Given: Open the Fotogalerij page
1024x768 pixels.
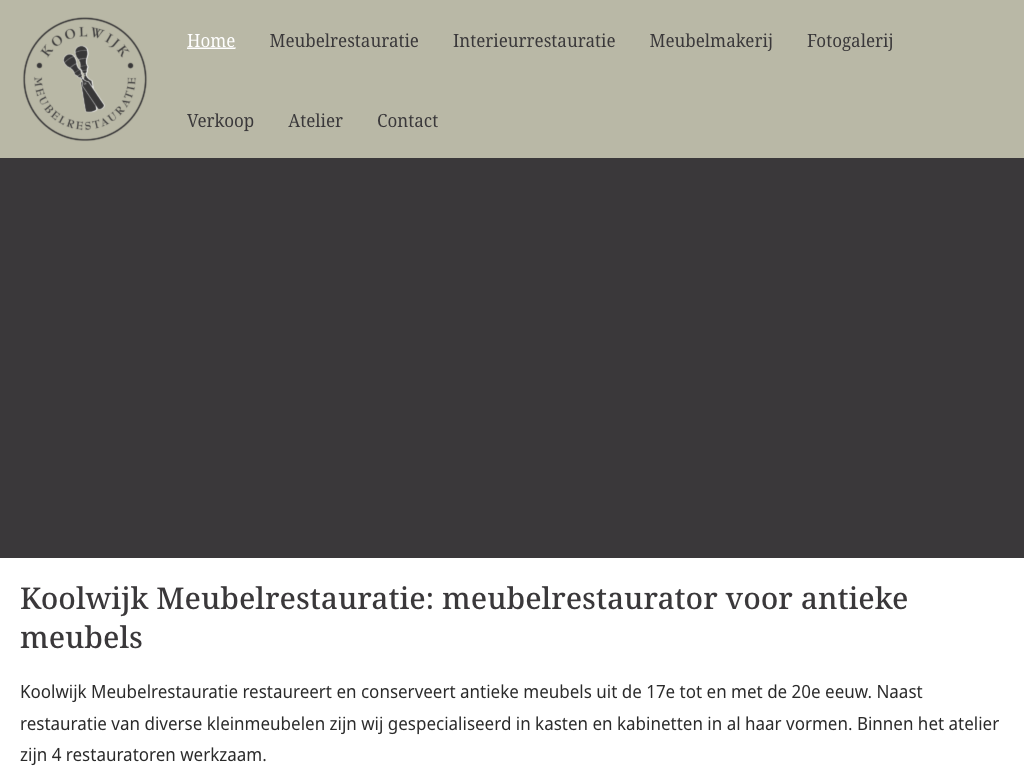Looking at the screenshot, I should tap(850, 40).
